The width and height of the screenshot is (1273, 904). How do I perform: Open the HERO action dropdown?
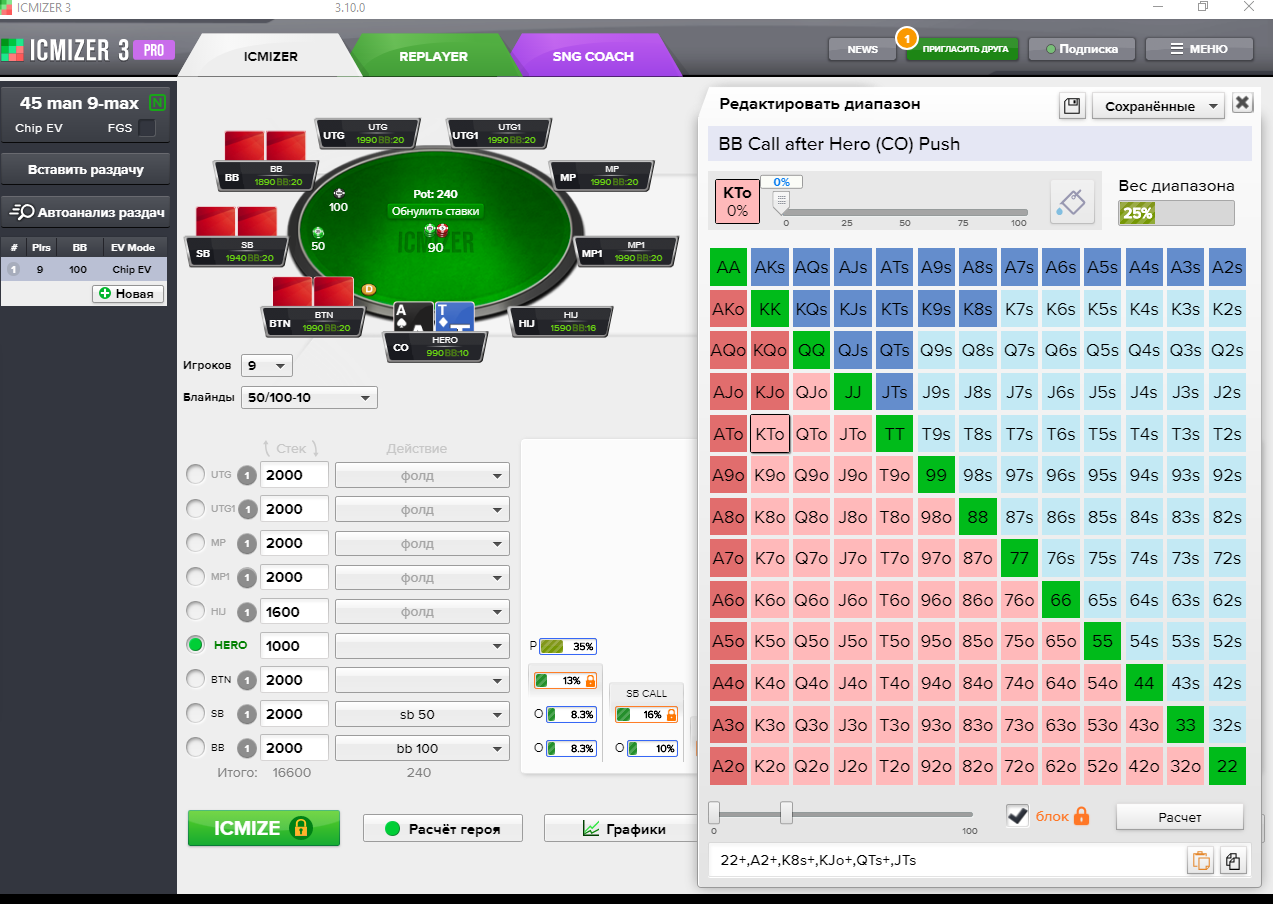[422, 646]
